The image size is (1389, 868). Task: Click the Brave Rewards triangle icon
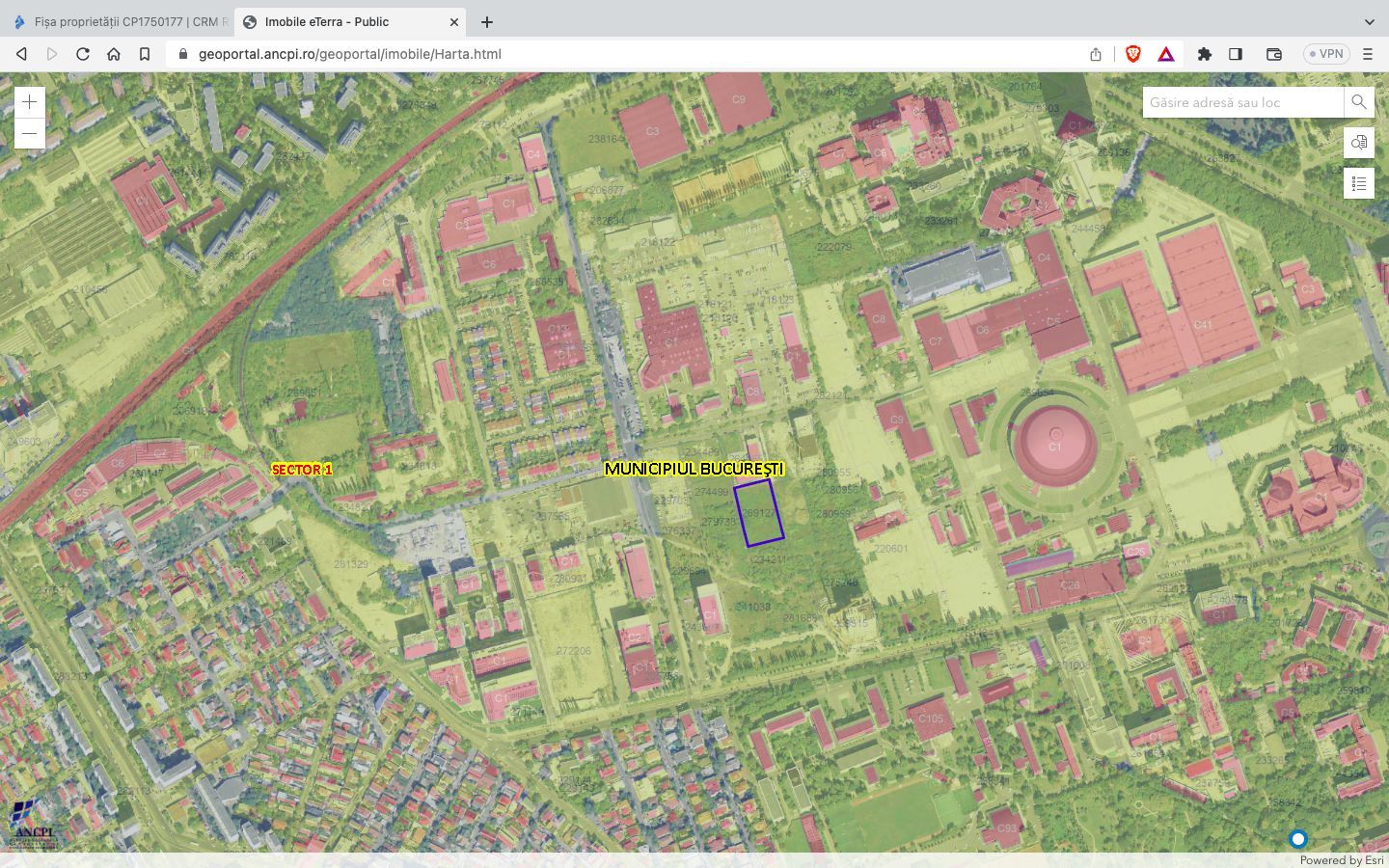[1166, 54]
